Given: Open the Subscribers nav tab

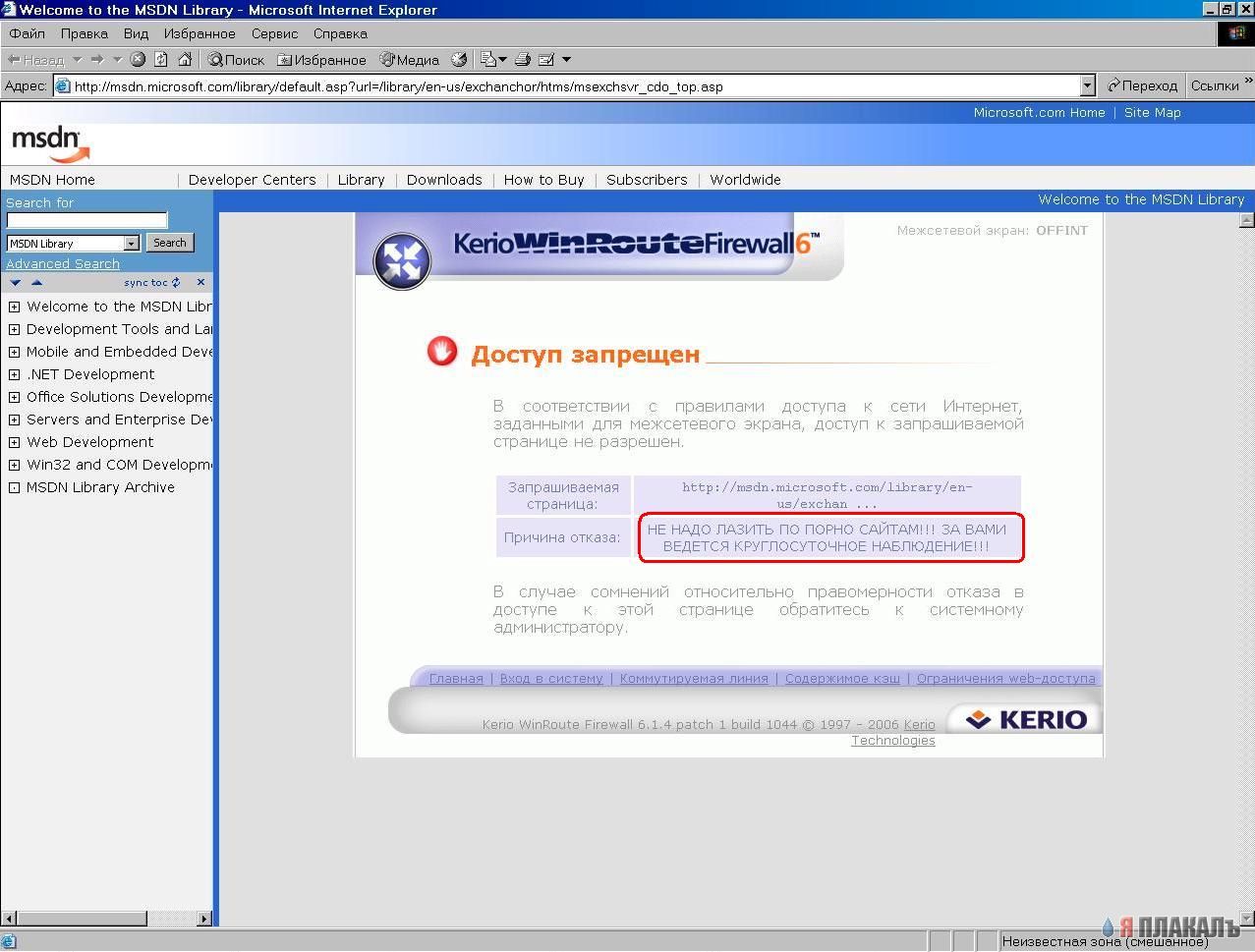Looking at the screenshot, I should click(x=647, y=180).
